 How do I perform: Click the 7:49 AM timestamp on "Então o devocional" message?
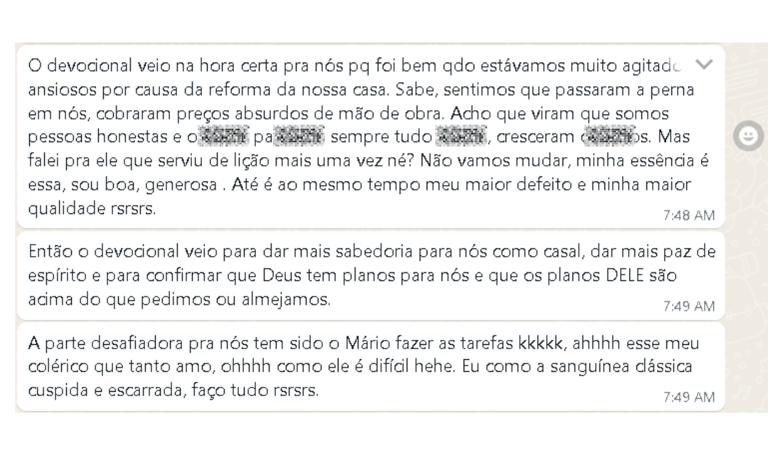click(x=689, y=306)
